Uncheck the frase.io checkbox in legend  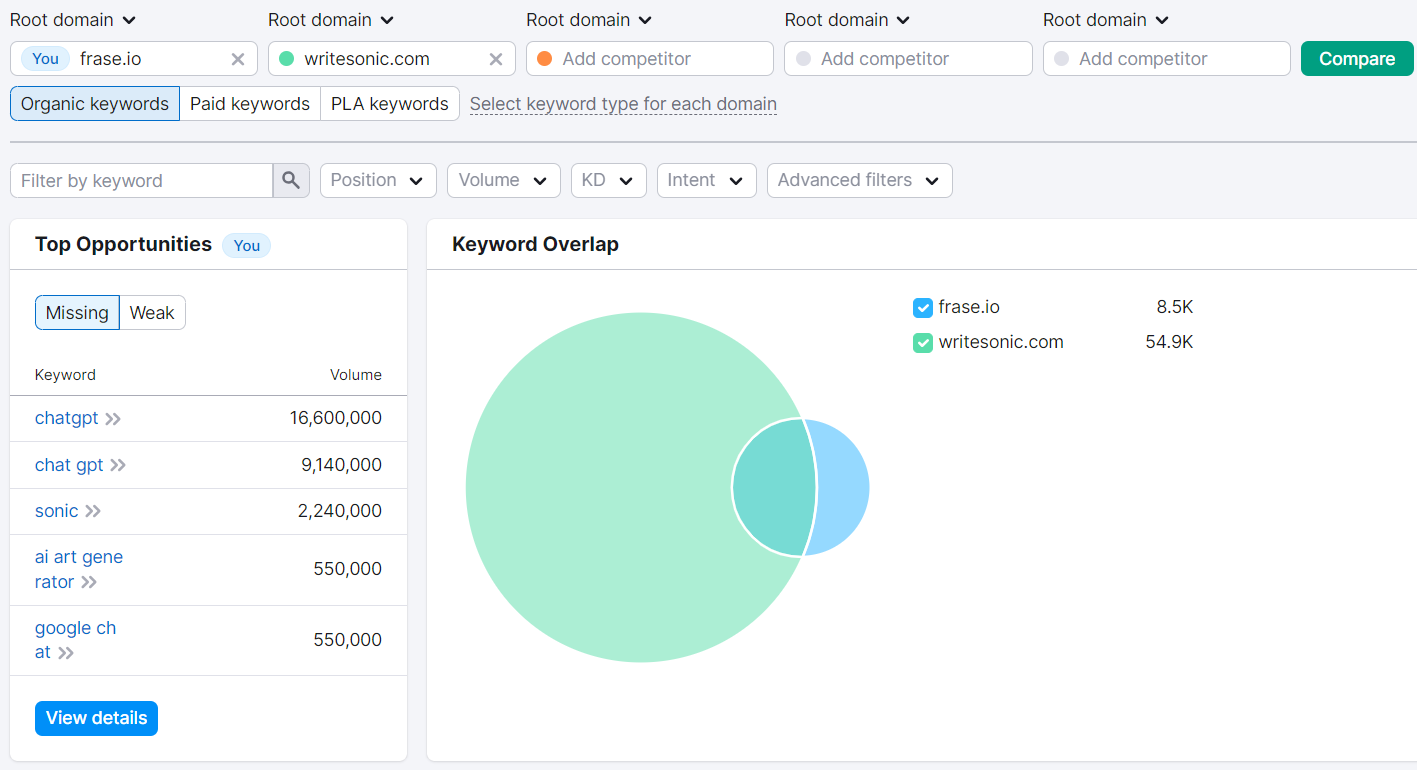click(x=923, y=307)
